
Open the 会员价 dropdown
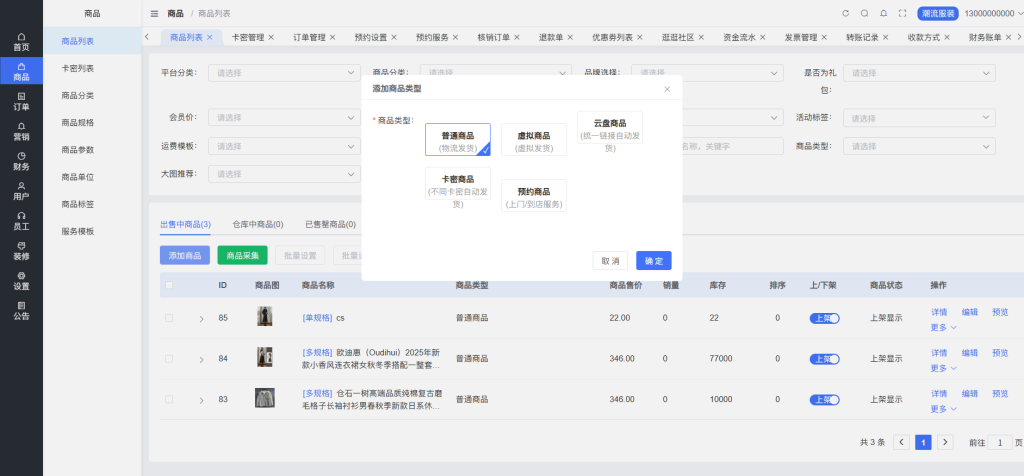tap(284, 118)
